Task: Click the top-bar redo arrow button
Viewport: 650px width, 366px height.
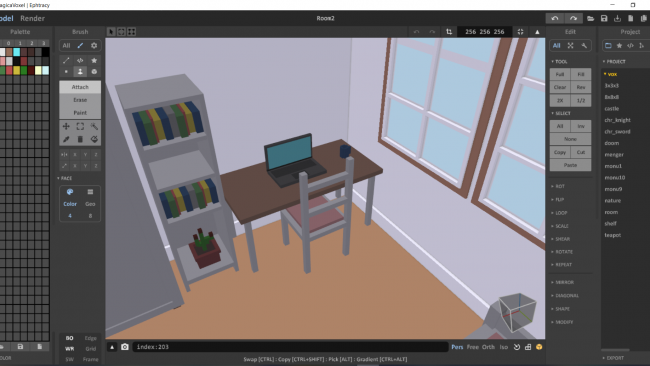Action: pos(573,18)
